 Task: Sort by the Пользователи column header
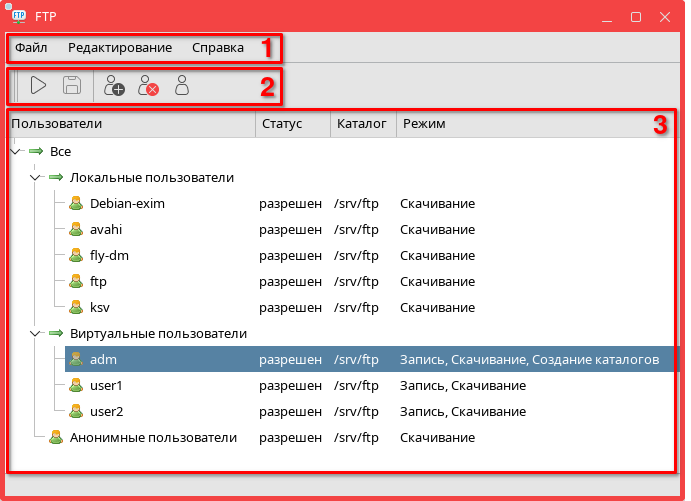(130, 124)
